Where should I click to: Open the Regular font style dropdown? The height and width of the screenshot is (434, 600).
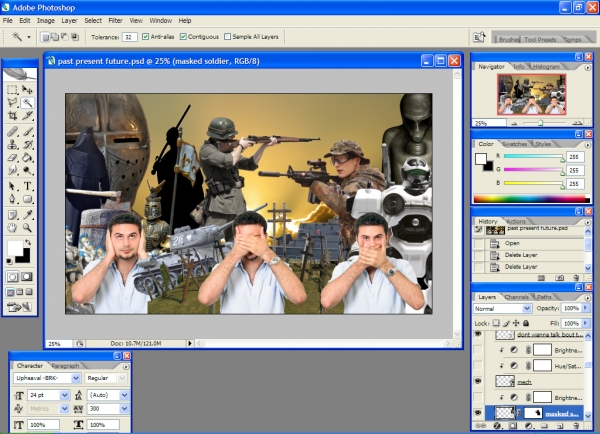122,378
